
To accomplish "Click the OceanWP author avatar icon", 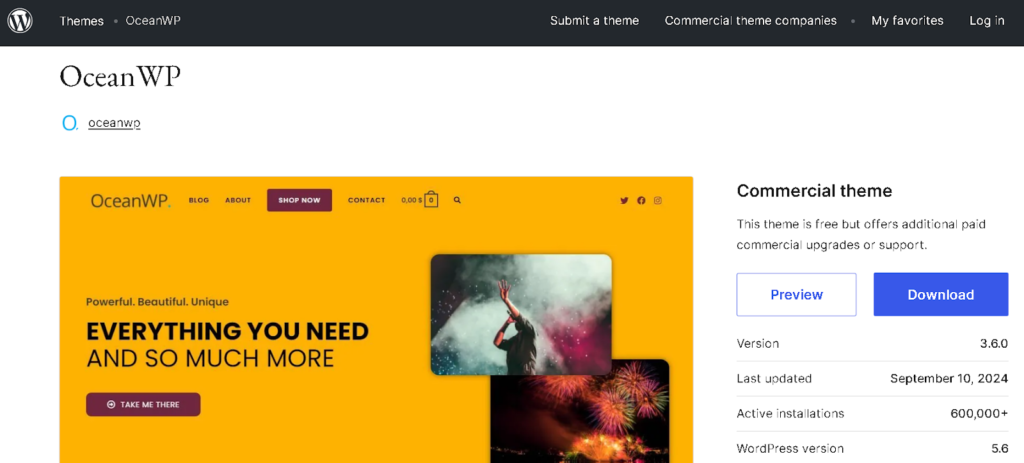I will (70, 123).
